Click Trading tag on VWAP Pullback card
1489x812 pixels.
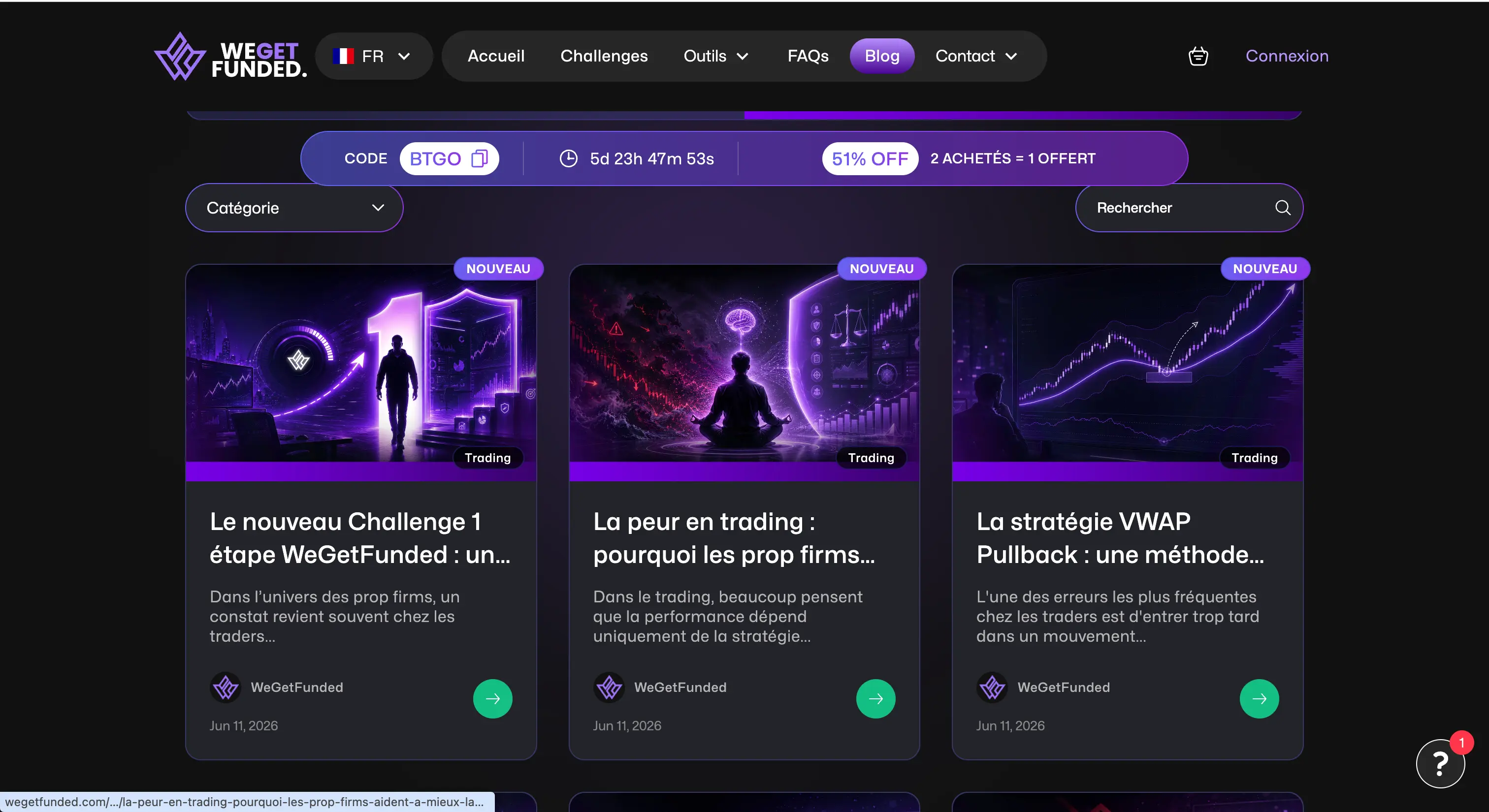tap(1254, 458)
